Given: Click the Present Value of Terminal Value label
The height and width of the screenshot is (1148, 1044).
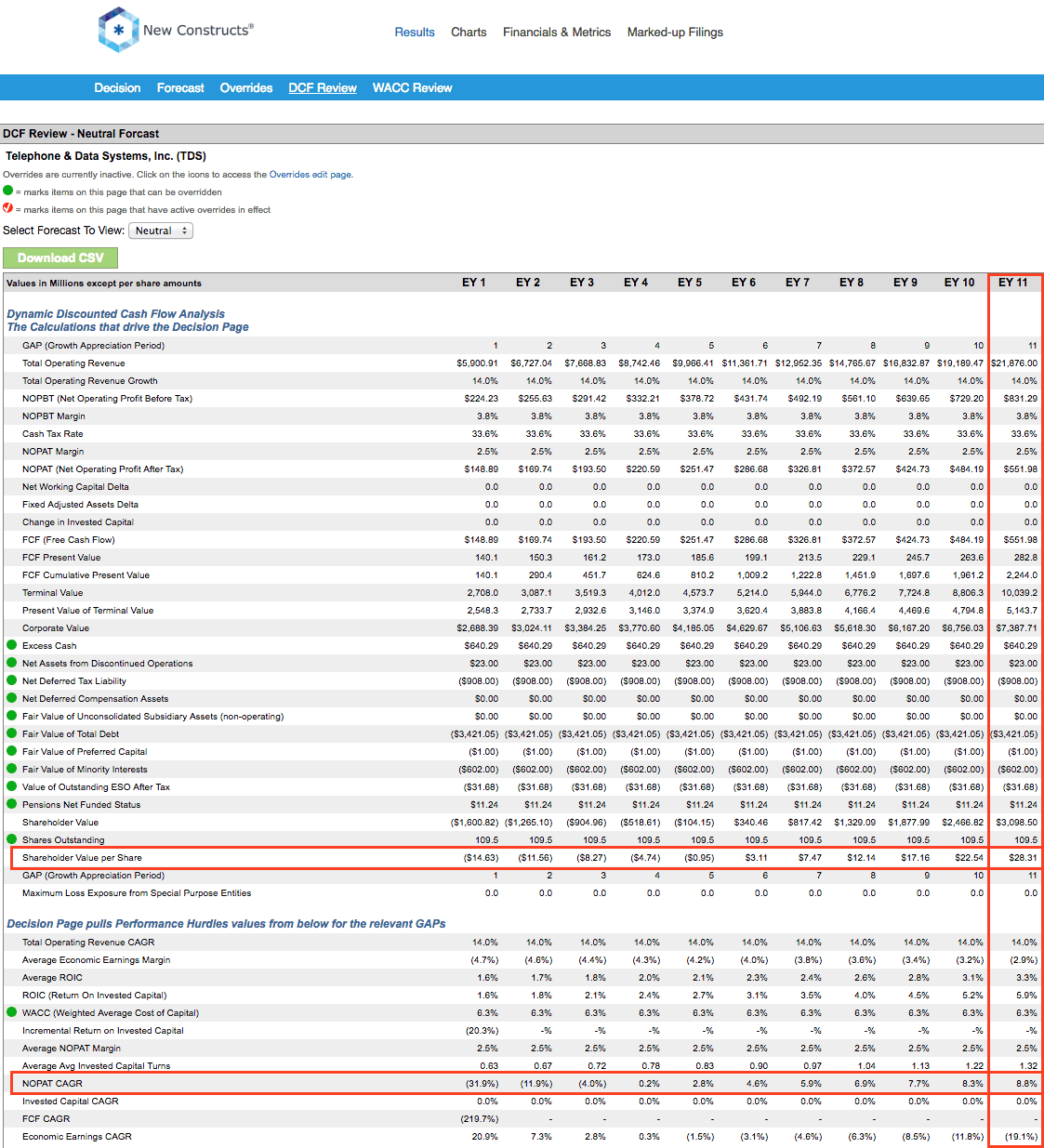Looking at the screenshot, I should [x=88, y=610].
